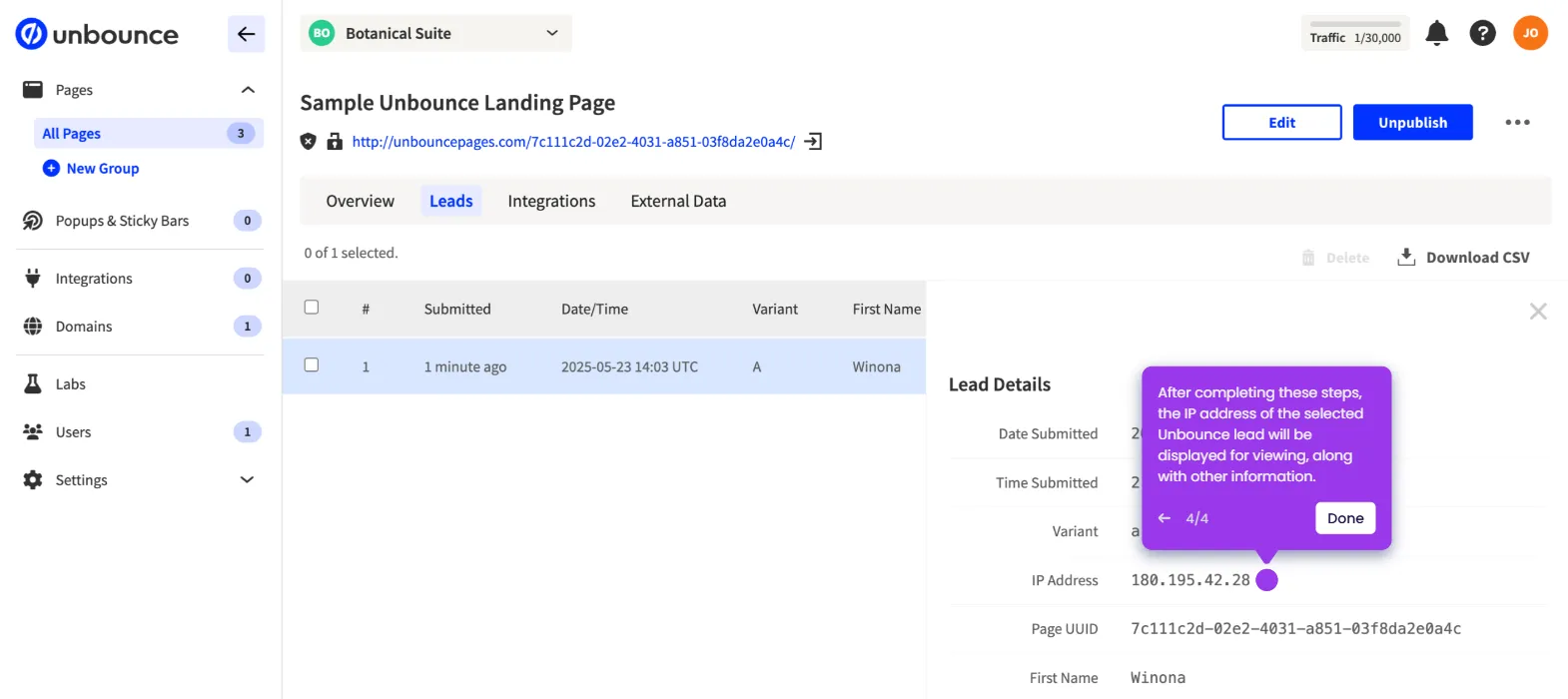
Task: Open the JO user avatar menu
Action: (1530, 33)
